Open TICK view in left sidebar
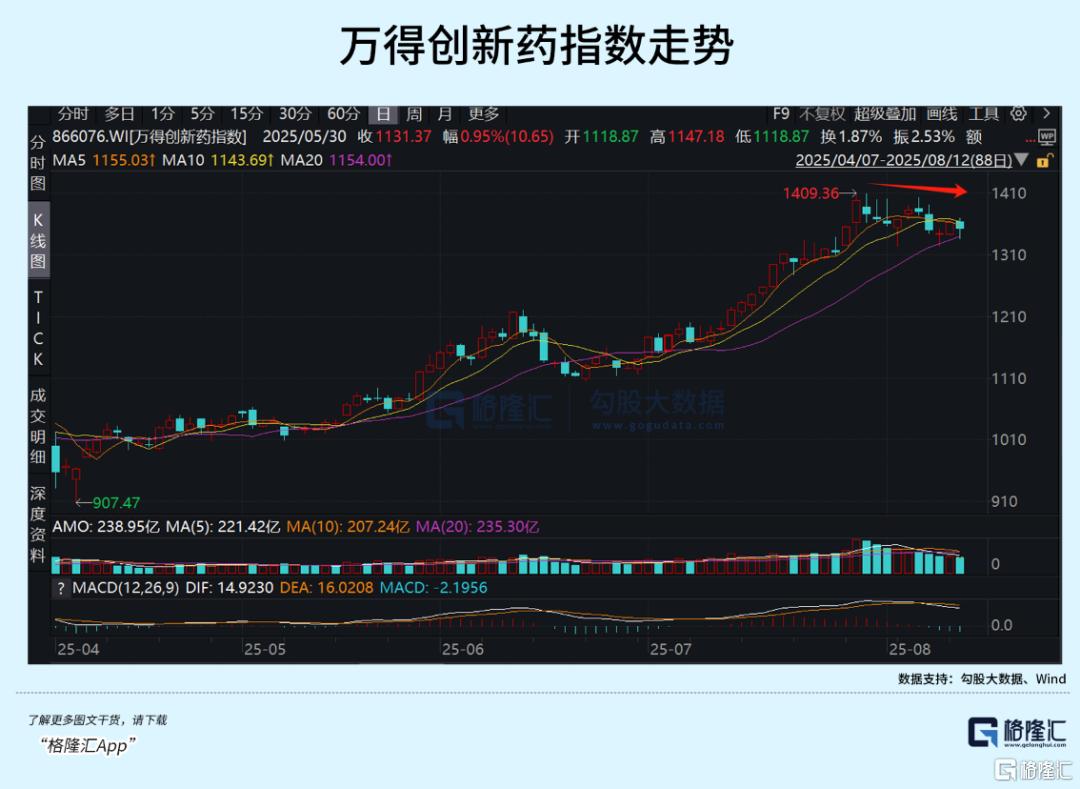1080x789 pixels. coord(38,328)
